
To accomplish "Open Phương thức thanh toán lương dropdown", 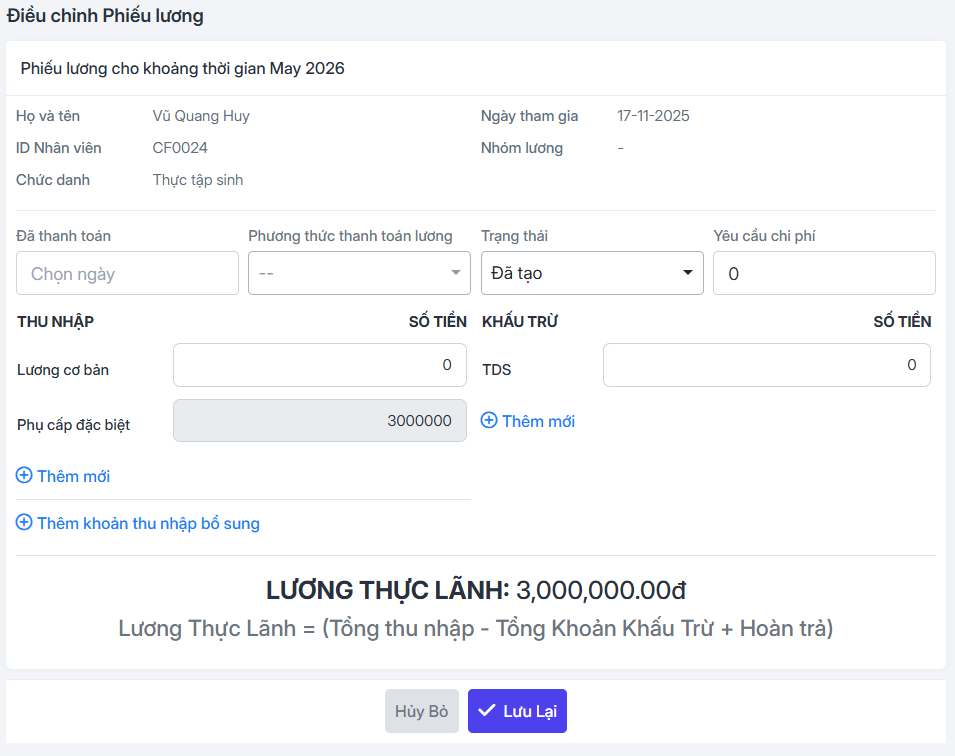I will pyautogui.click(x=359, y=273).
